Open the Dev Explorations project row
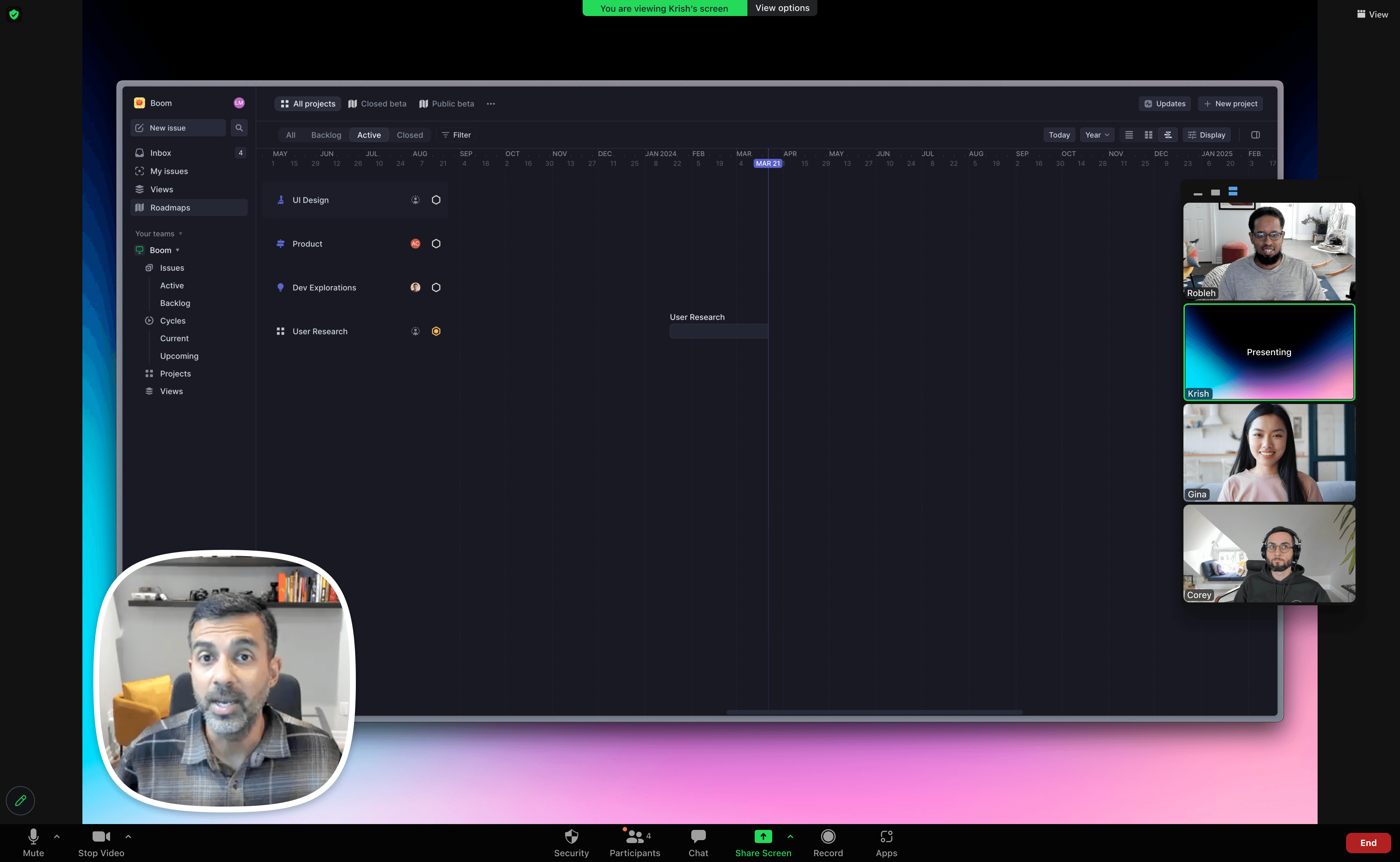 (355, 287)
